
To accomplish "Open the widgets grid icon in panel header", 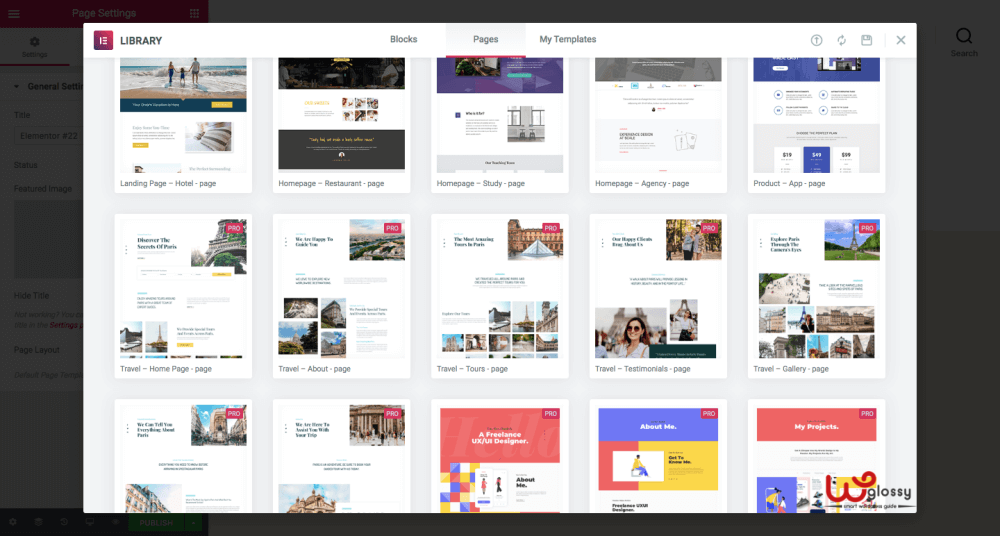I will click(x=195, y=13).
